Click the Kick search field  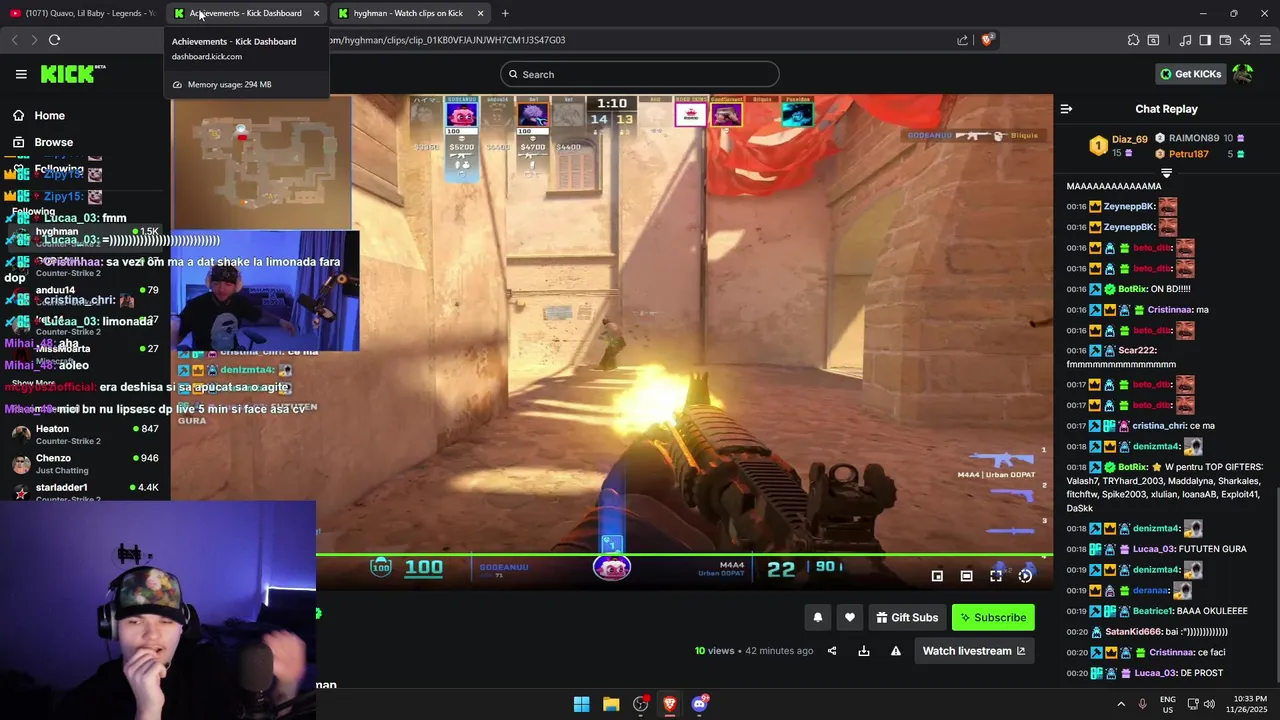640,74
